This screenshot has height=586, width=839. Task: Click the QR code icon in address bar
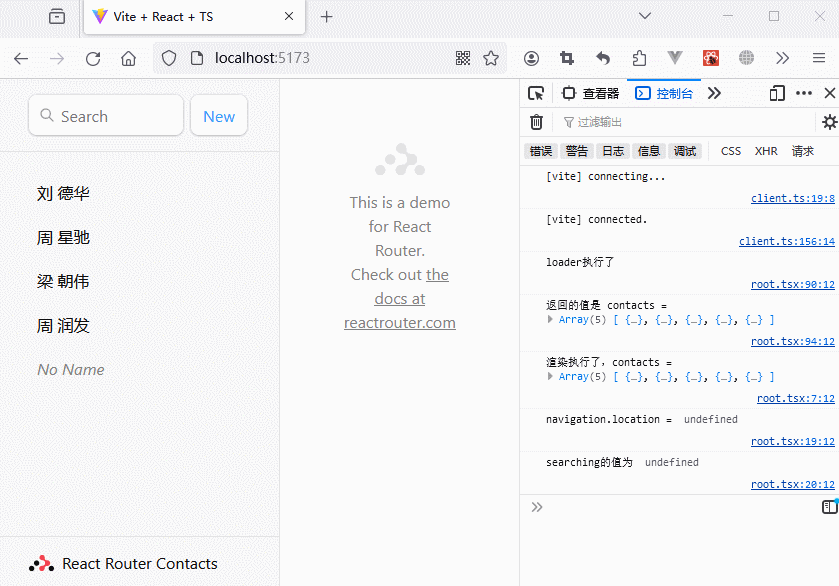pyautogui.click(x=463, y=58)
